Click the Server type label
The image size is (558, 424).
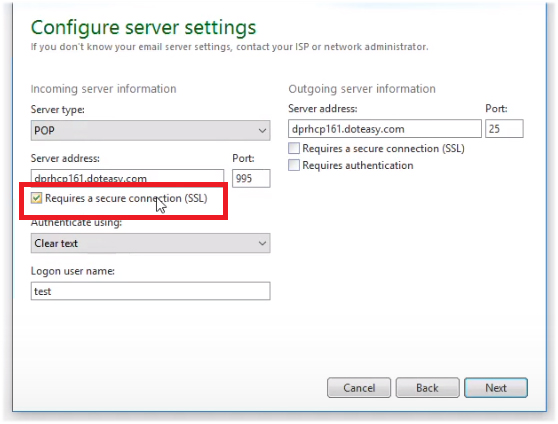pyautogui.click(x=58, y=110)
